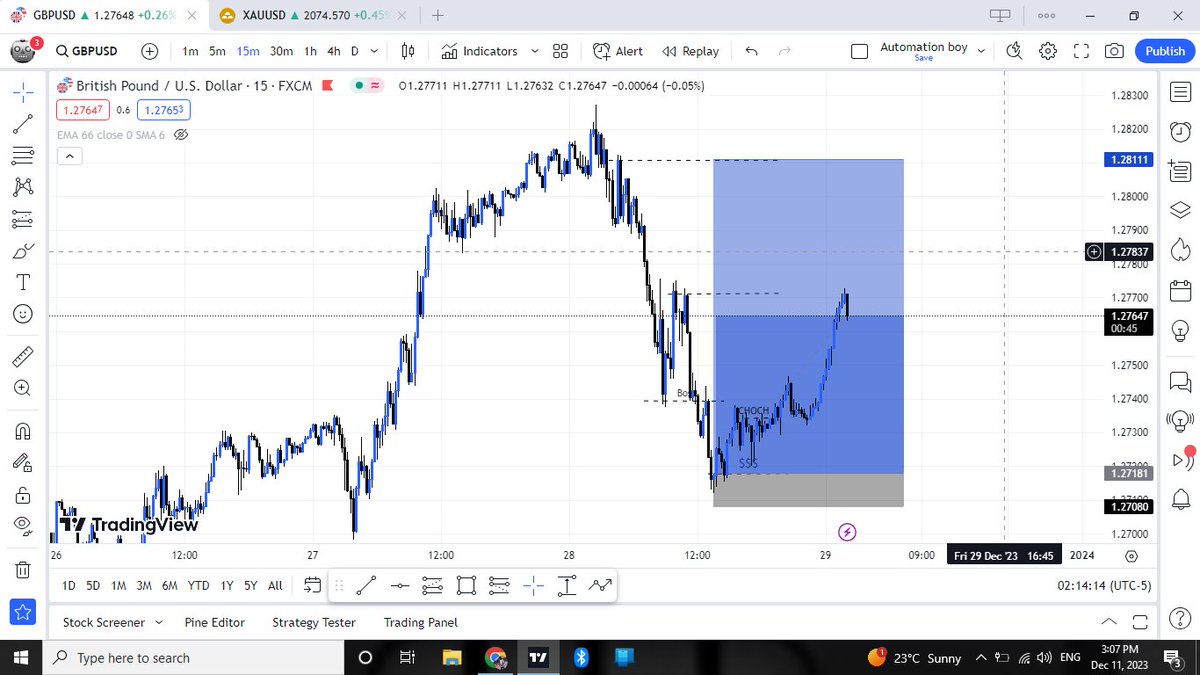Redo the last undone action
This screenshot has height=675, width=1200.
785,51
